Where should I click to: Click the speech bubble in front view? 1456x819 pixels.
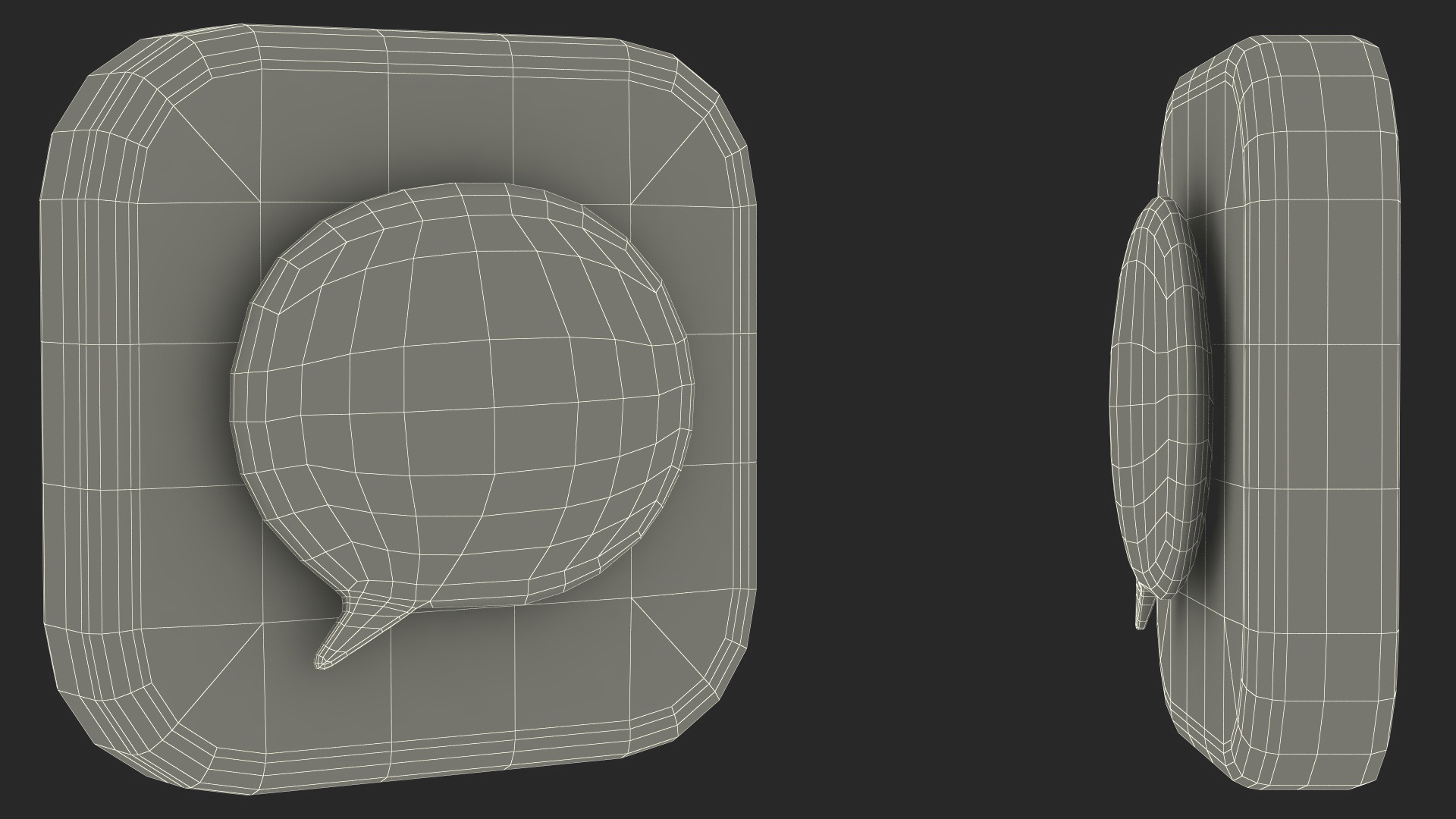point(463,394)
